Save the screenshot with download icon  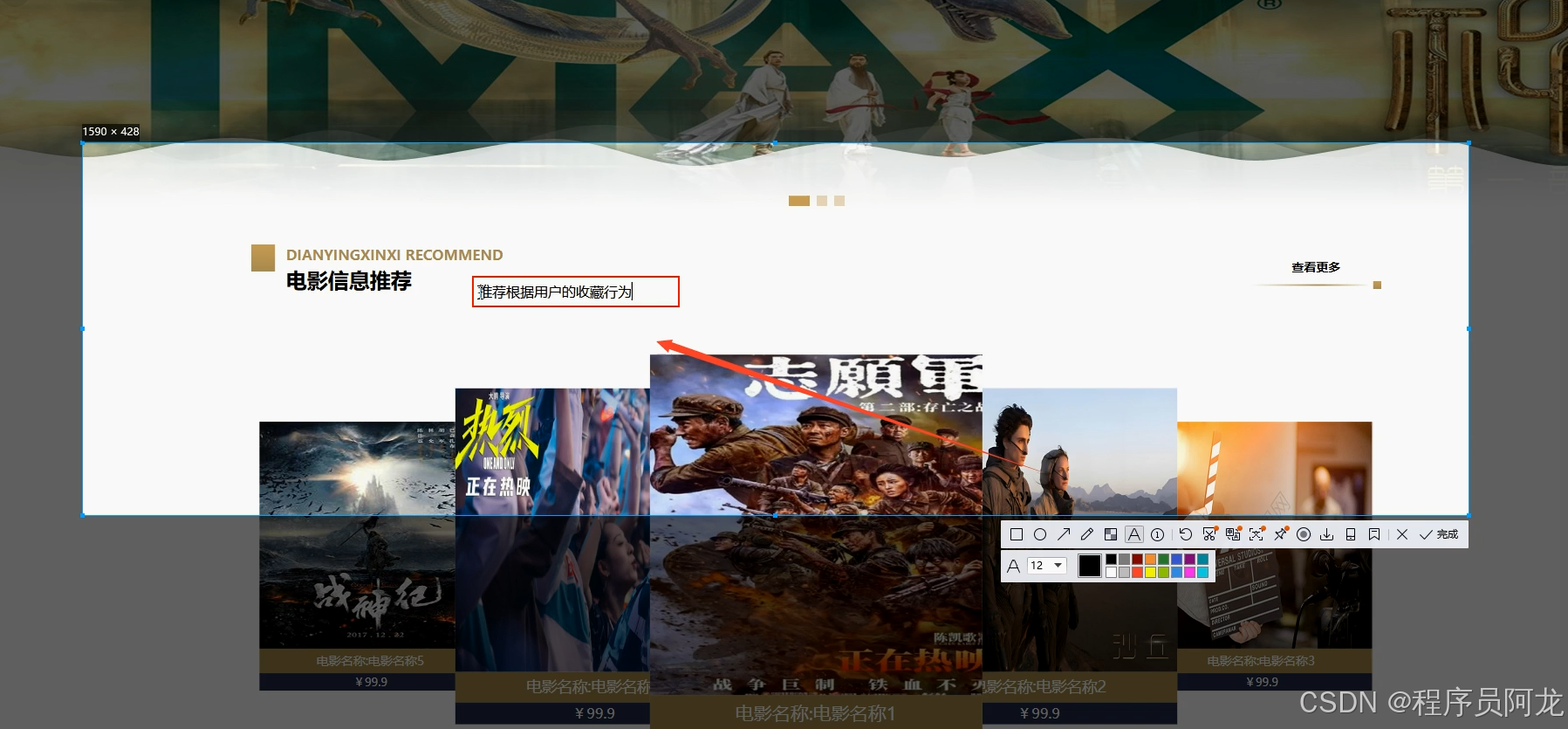pyautogui.click(x=1326, y=534)
